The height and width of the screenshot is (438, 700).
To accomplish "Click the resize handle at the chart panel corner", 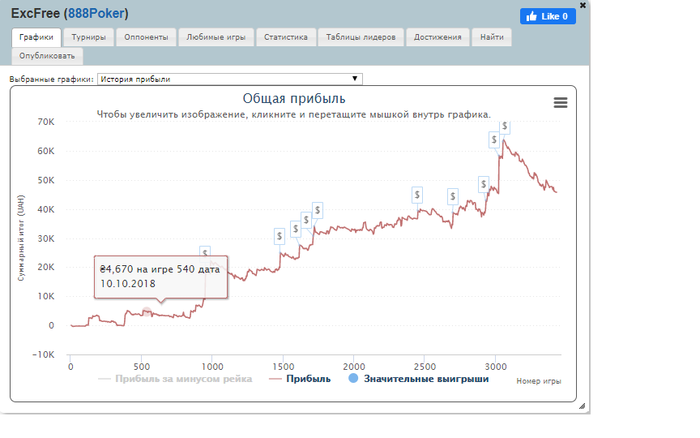I will (581, 406).
